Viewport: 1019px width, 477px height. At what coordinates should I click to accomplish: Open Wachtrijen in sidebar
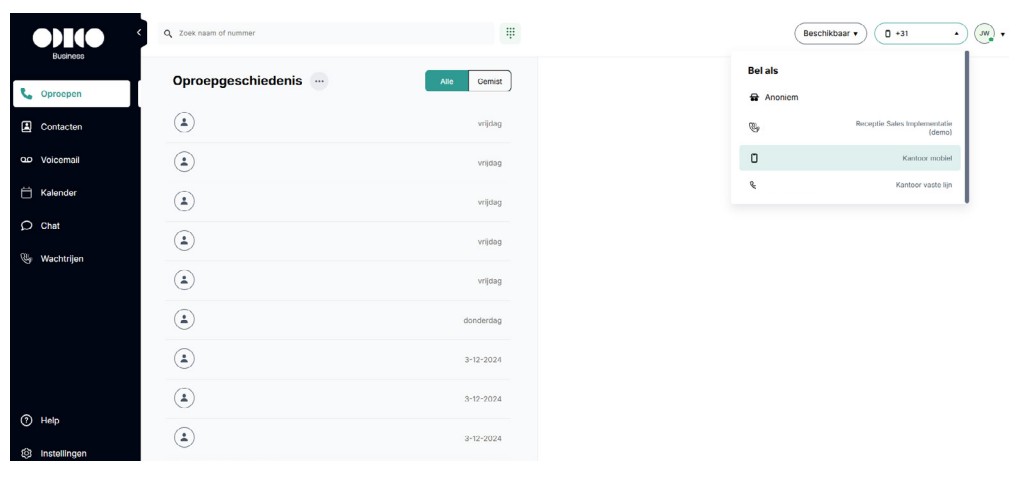[x=71, y=259]
